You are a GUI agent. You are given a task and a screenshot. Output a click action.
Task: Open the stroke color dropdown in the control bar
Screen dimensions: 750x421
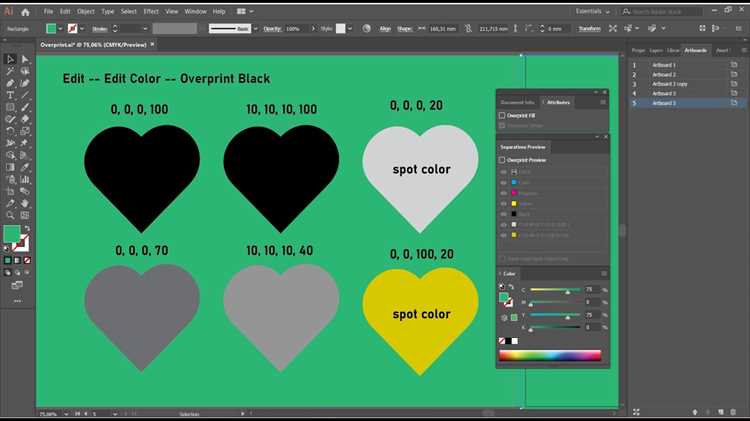click(x=82, y=29)
